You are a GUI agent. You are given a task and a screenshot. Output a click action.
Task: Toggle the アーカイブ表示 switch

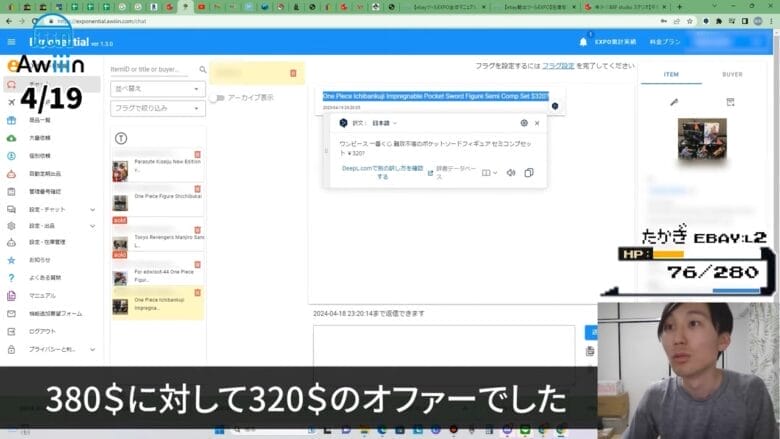coord(217,98)
